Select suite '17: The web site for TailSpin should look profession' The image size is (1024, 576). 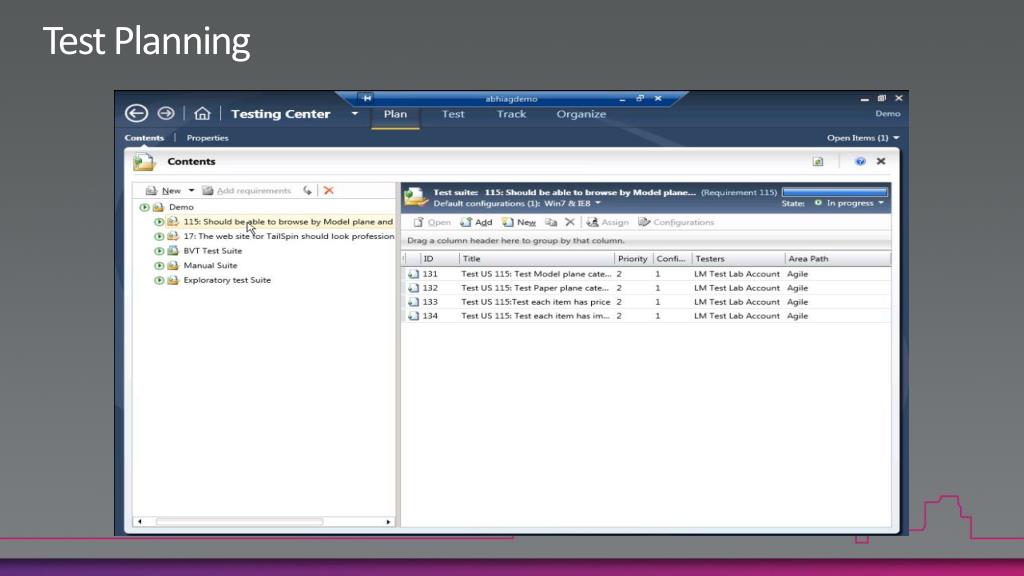click(x=289, y=236)
